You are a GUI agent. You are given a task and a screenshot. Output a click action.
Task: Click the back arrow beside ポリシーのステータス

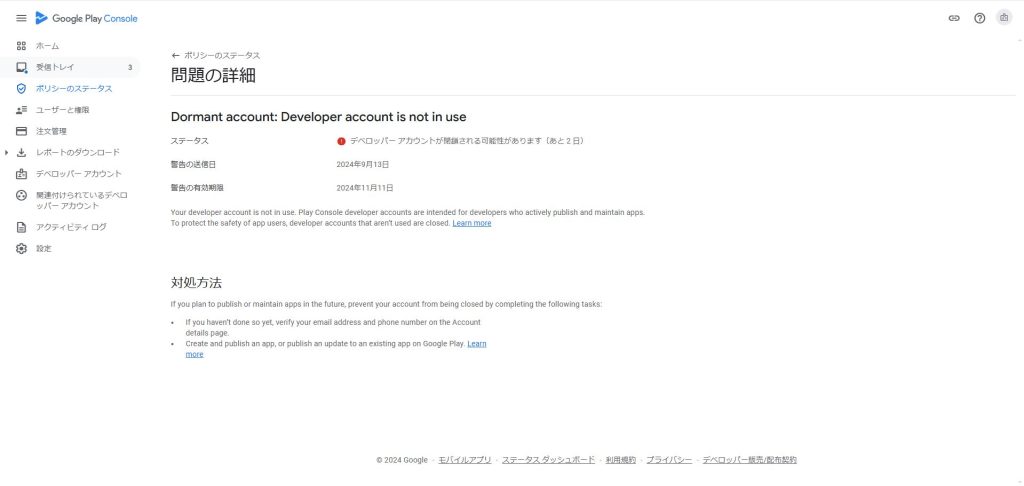click(x=175, y=56)
